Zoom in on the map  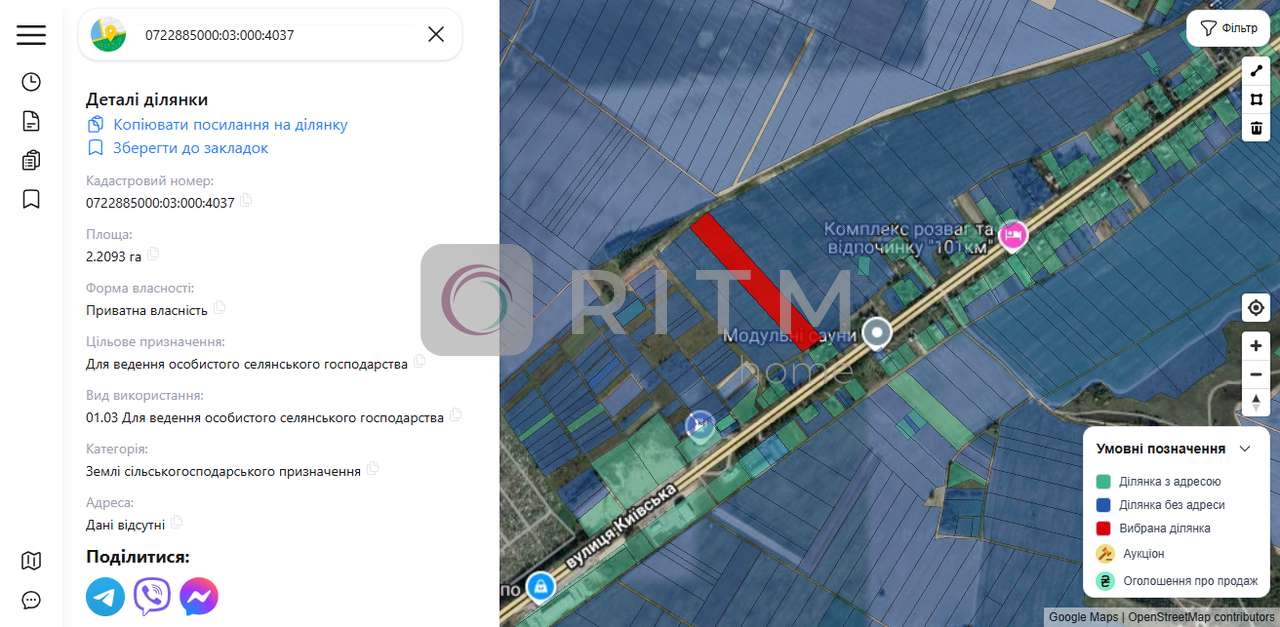[x=1256, y=346]
